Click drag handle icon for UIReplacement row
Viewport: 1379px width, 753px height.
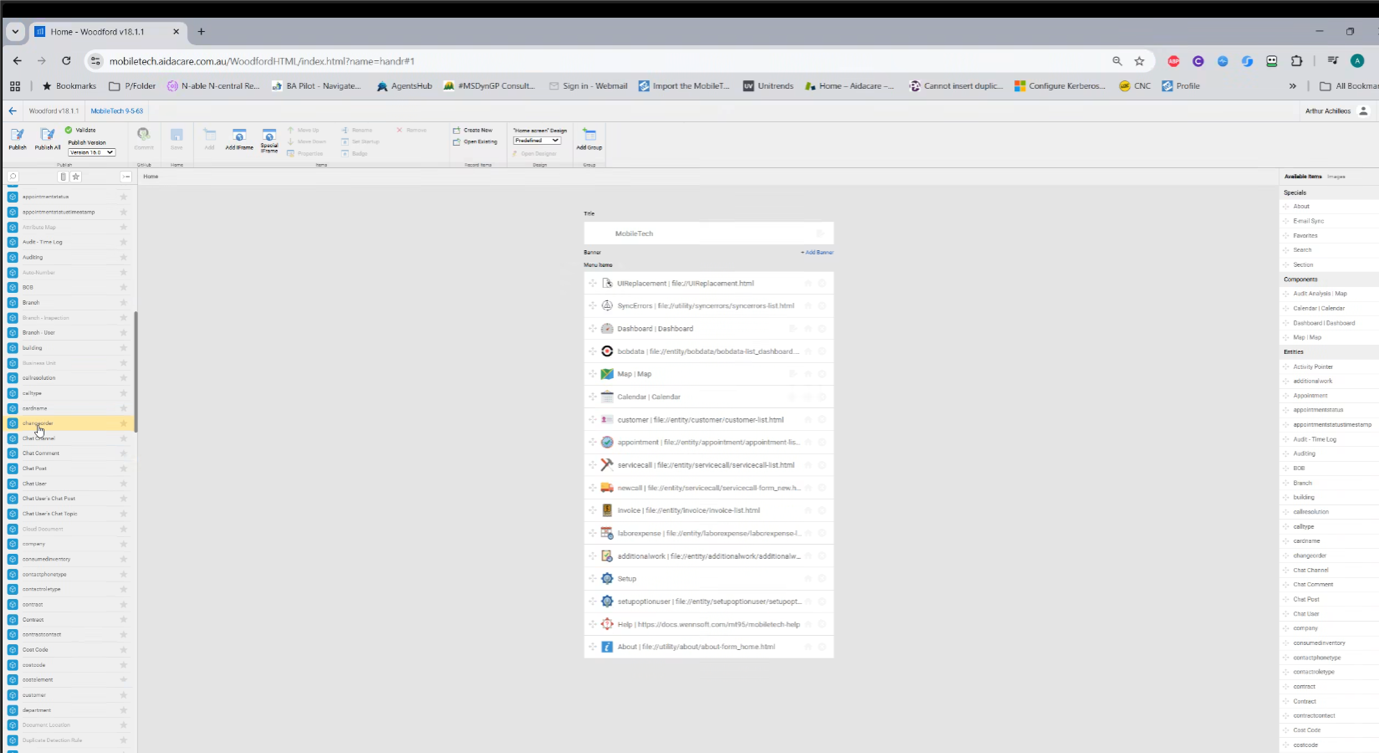pos(593,283)
